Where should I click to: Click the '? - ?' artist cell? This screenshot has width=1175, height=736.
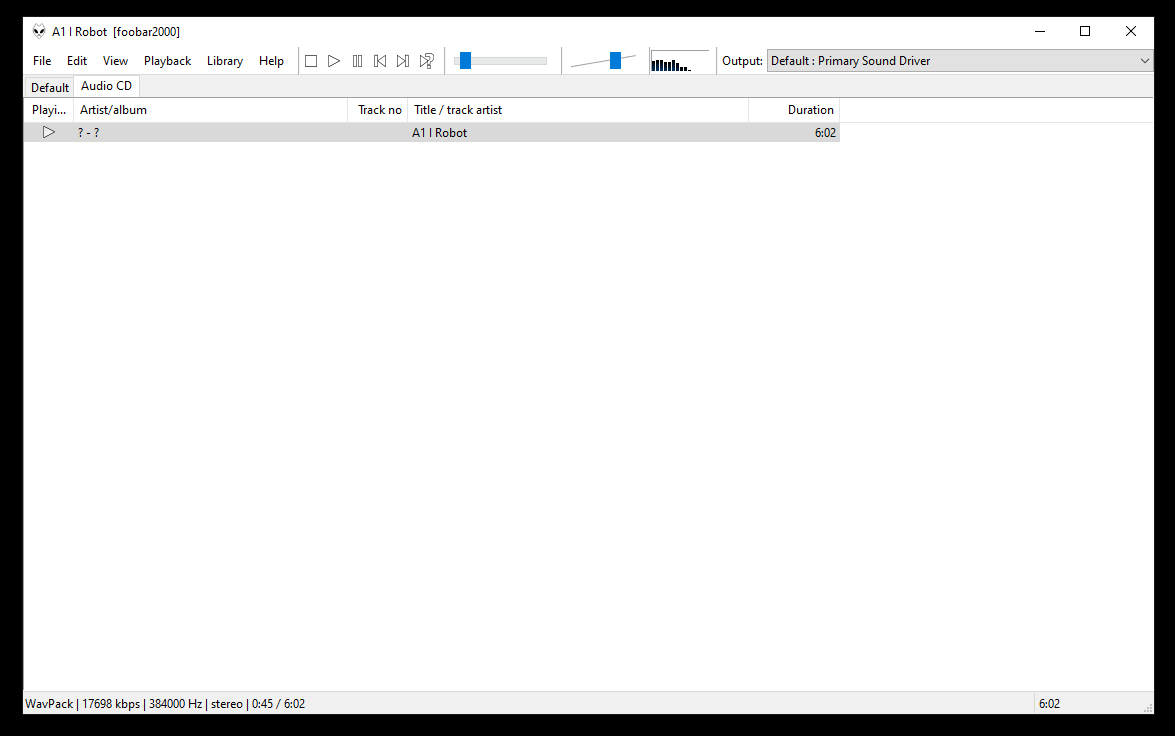pyautogui.click(x=88, y=133)
